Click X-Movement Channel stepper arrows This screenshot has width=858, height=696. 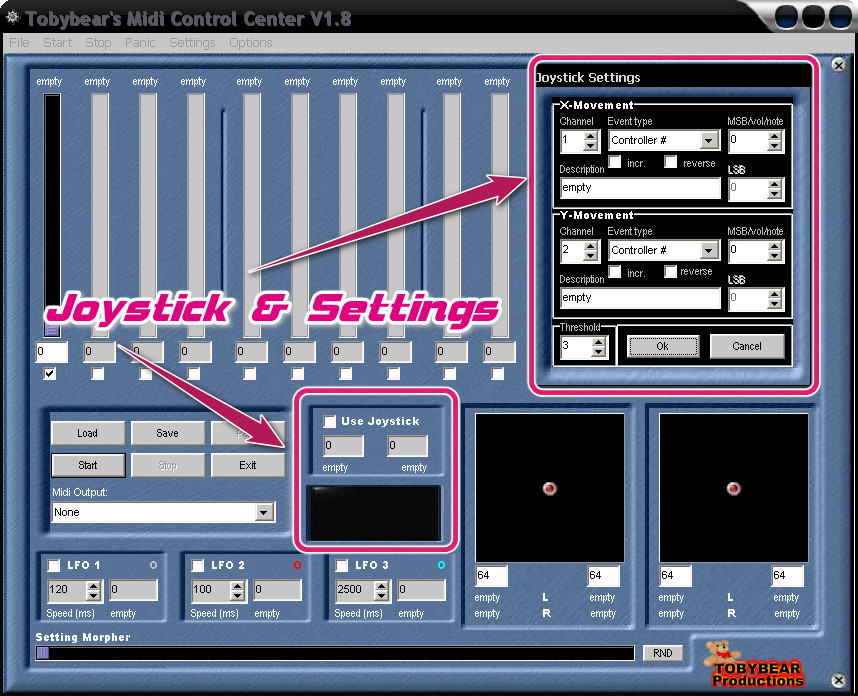tap(590, 141)
